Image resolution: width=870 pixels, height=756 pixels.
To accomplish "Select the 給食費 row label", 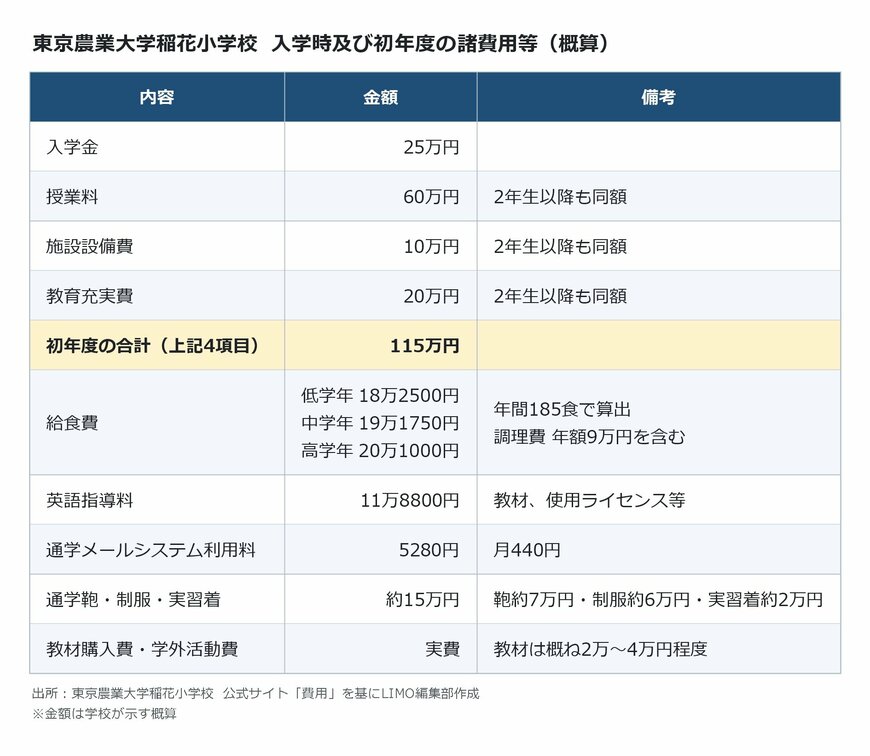I will tap(72, 423).
